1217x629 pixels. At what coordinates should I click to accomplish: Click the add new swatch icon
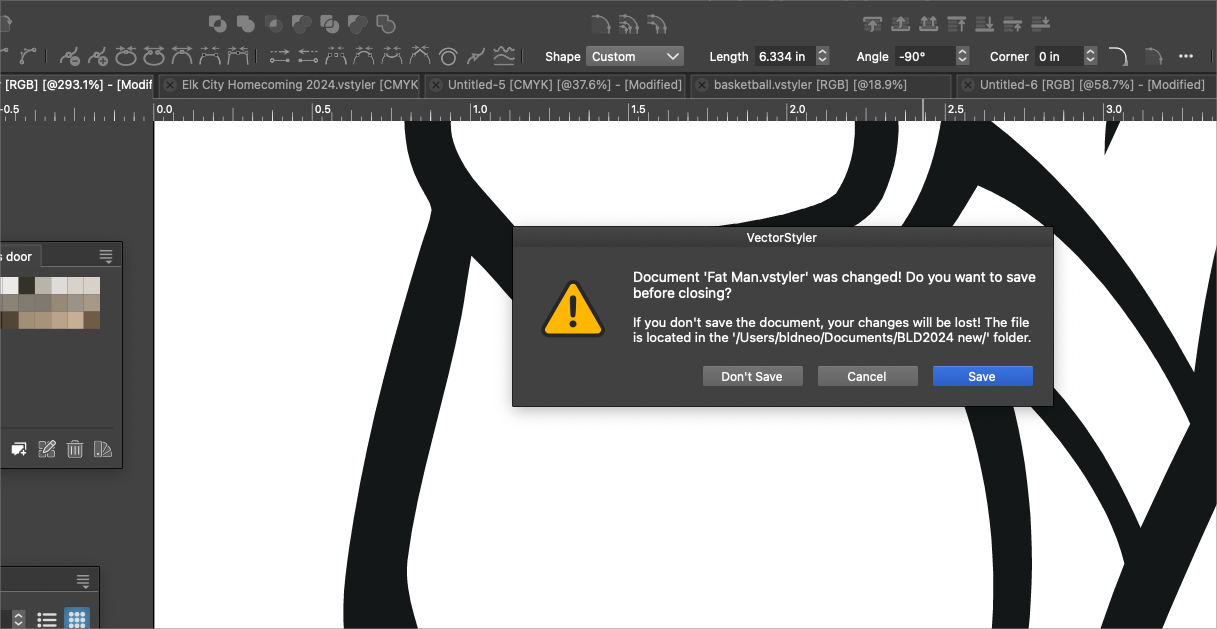click(x=19, y=449)
